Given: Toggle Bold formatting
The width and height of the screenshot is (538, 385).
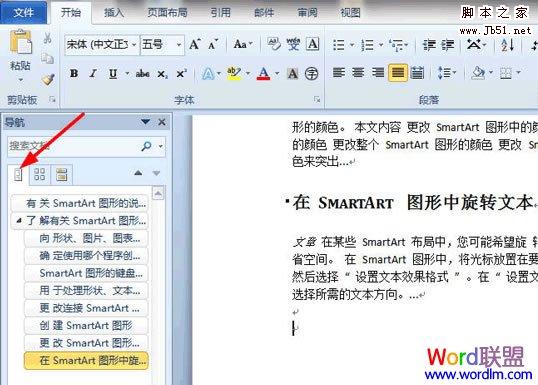Looking at the screenshot, I should pos(74,73).
